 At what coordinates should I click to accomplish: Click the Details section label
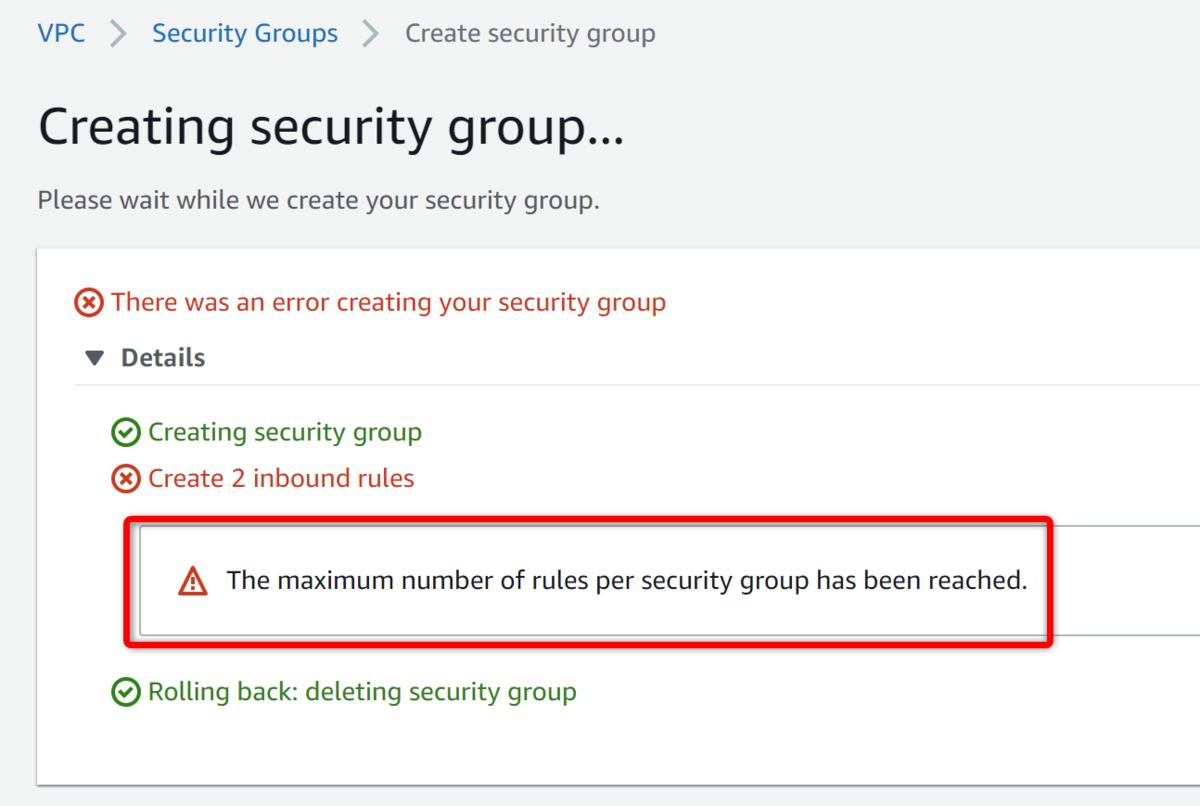pos(163,358)
